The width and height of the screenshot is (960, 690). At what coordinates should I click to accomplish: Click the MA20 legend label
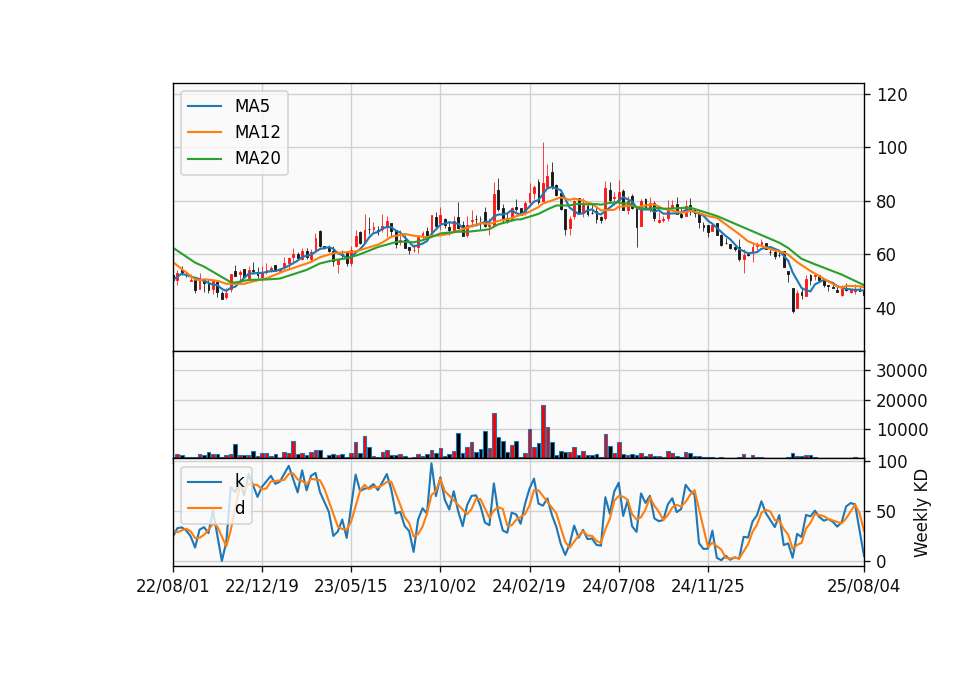click(x=257, y=158)
